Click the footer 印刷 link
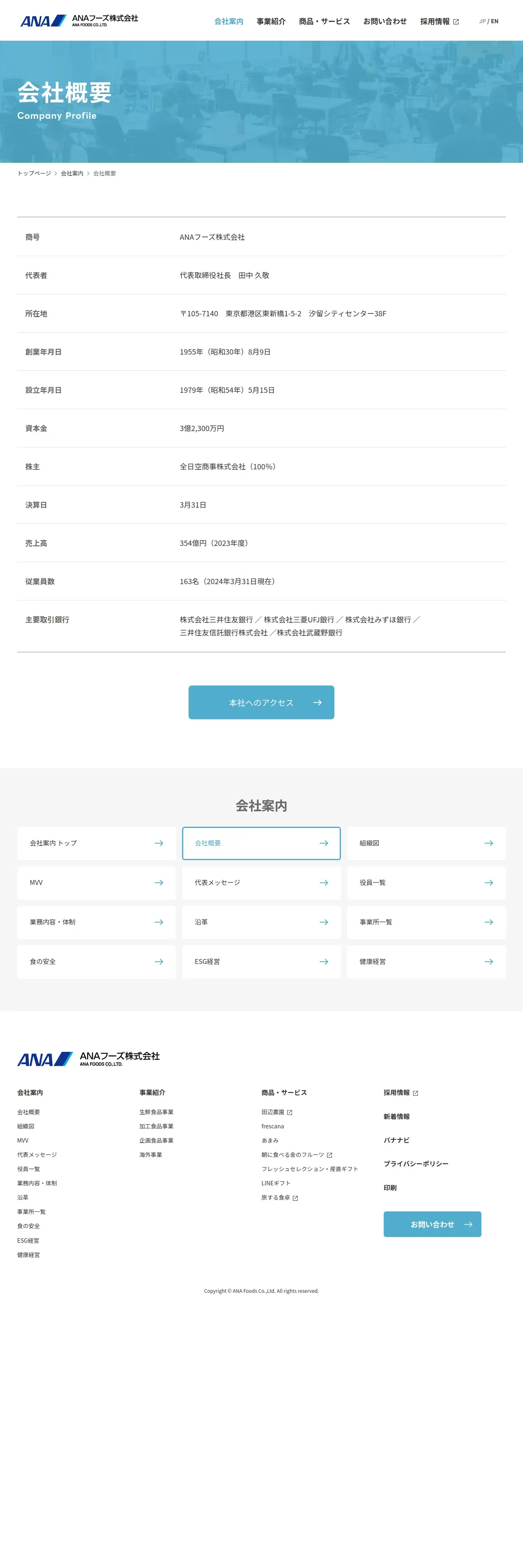 pos(390,1187)
